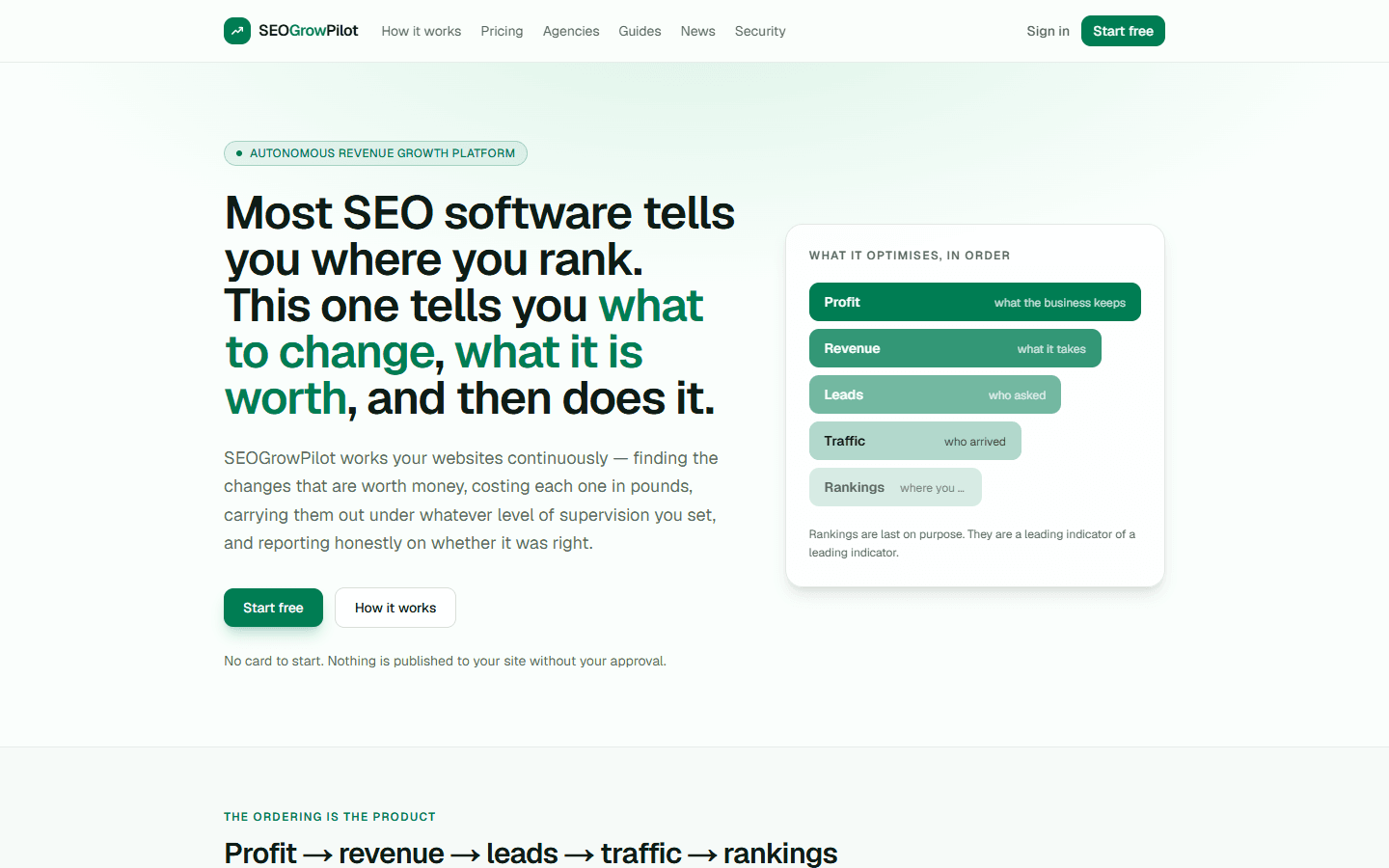Click 'what the business keeps' caption

point(1059,303)
